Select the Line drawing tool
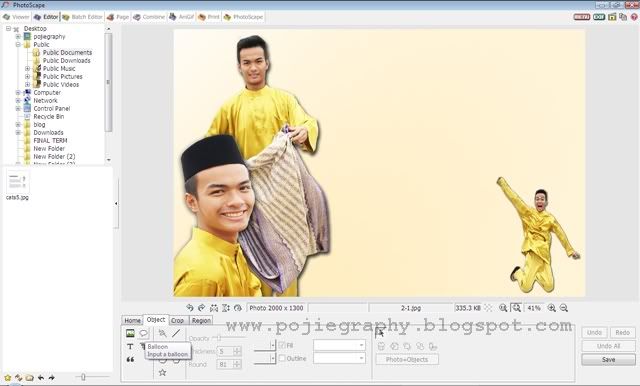This screenshot has height=386, width=640. (x=176, y=333)
